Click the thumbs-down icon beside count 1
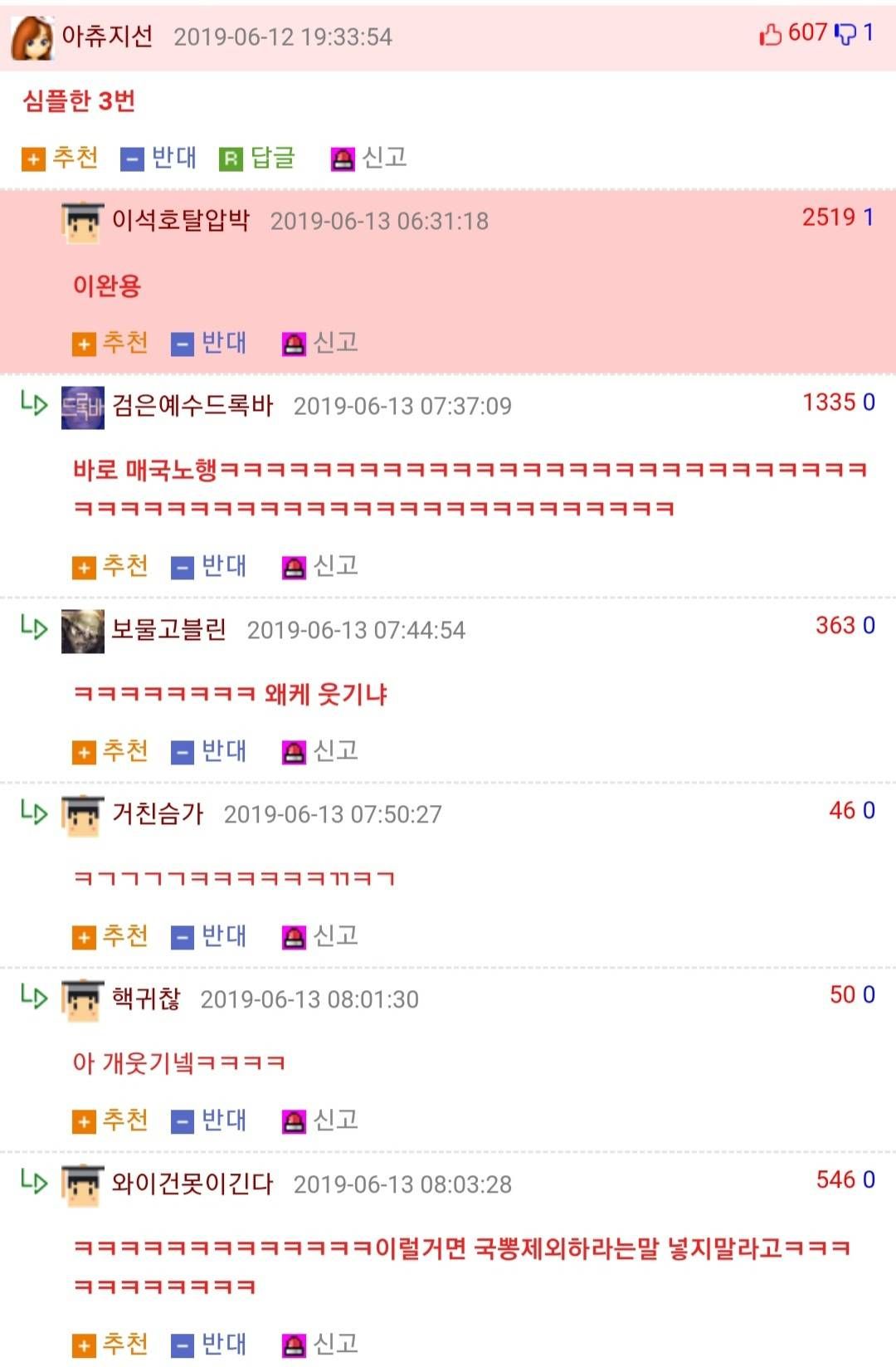896x1367 pixels. tap(845, 34)
